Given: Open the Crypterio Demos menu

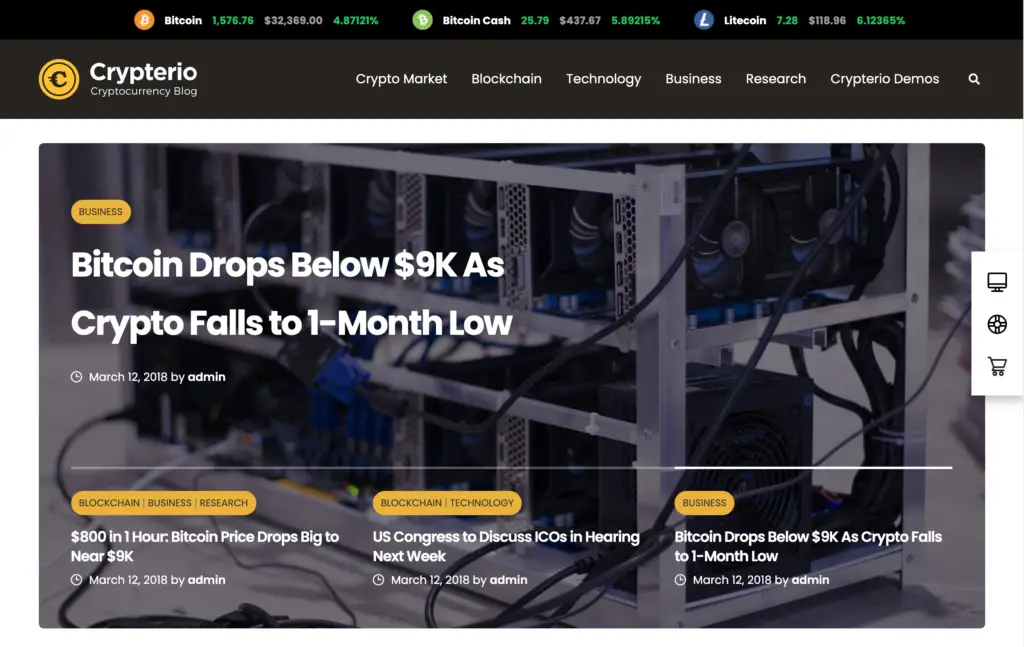Looking at the screenshot, I should [x=884, y=79].
